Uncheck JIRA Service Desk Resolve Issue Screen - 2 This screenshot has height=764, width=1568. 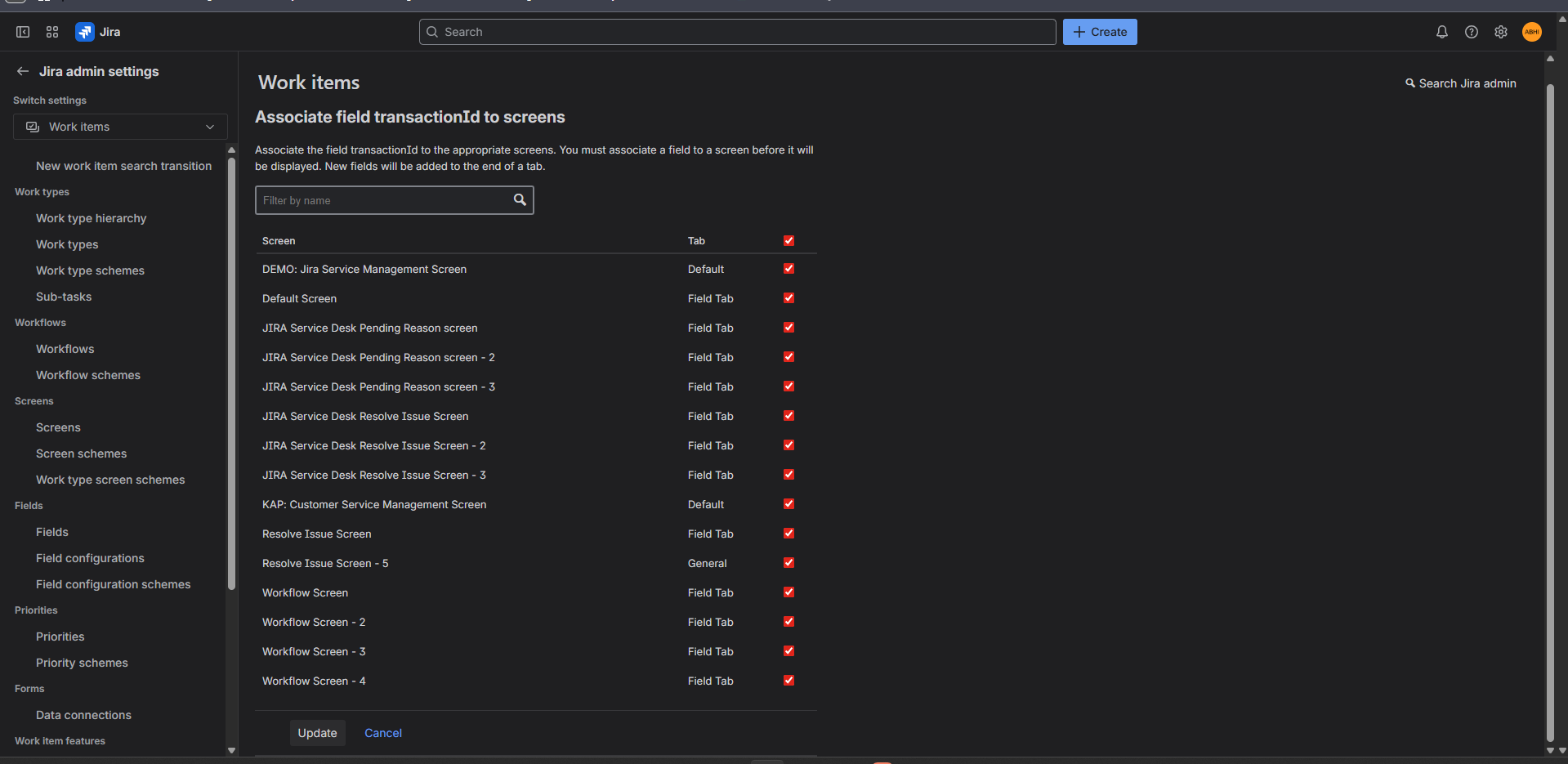click(788, 445)
